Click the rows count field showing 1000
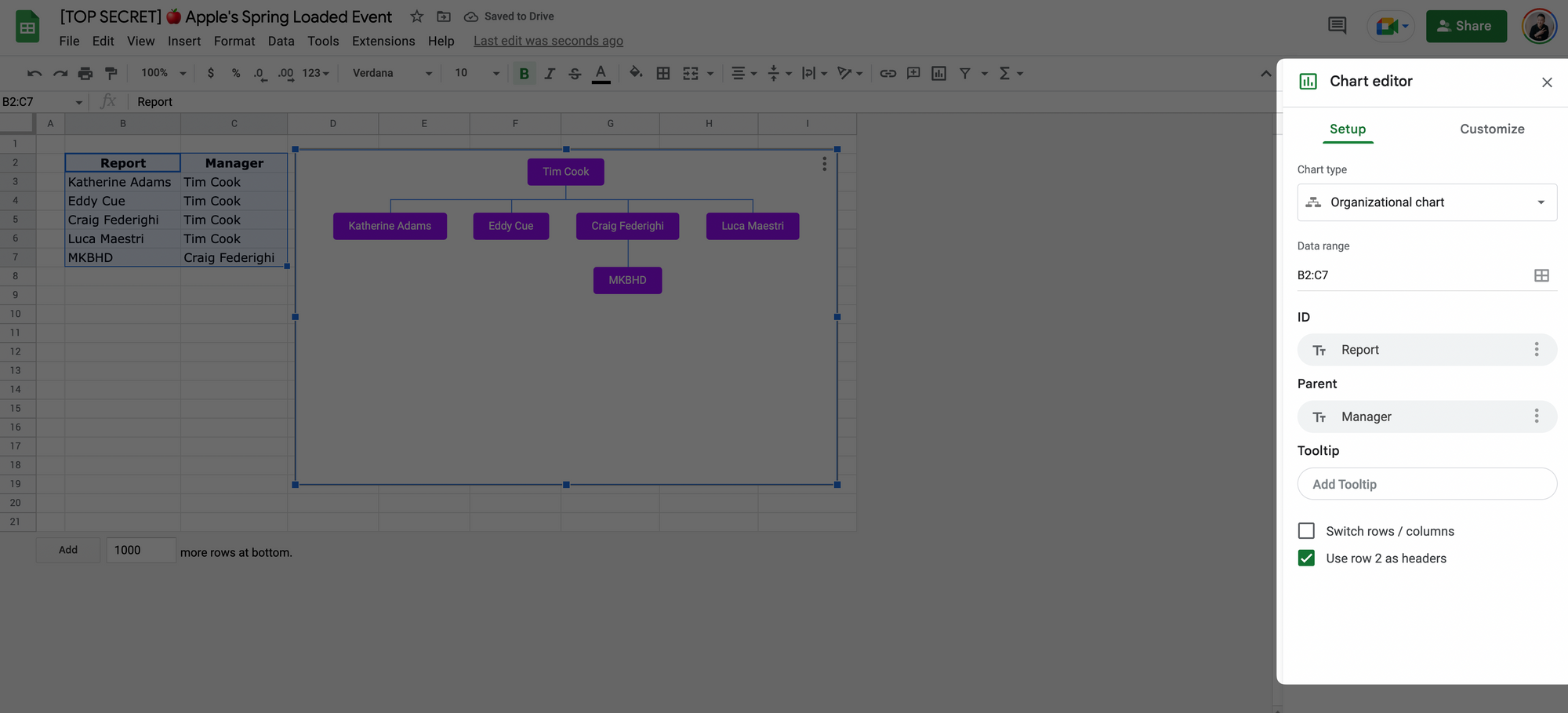The height and width of the screenshot is (713, 1568). (141, 550)
